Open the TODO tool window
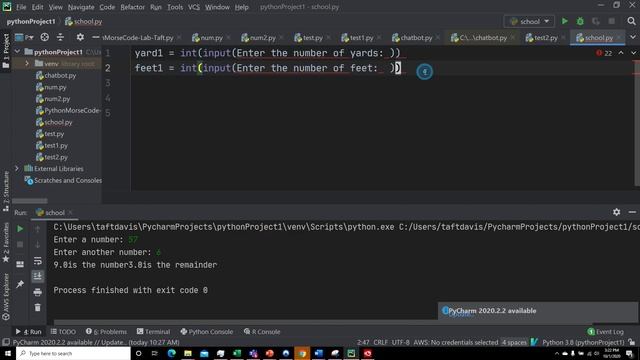This screenshot has height=360, width=640. [63, 331]
